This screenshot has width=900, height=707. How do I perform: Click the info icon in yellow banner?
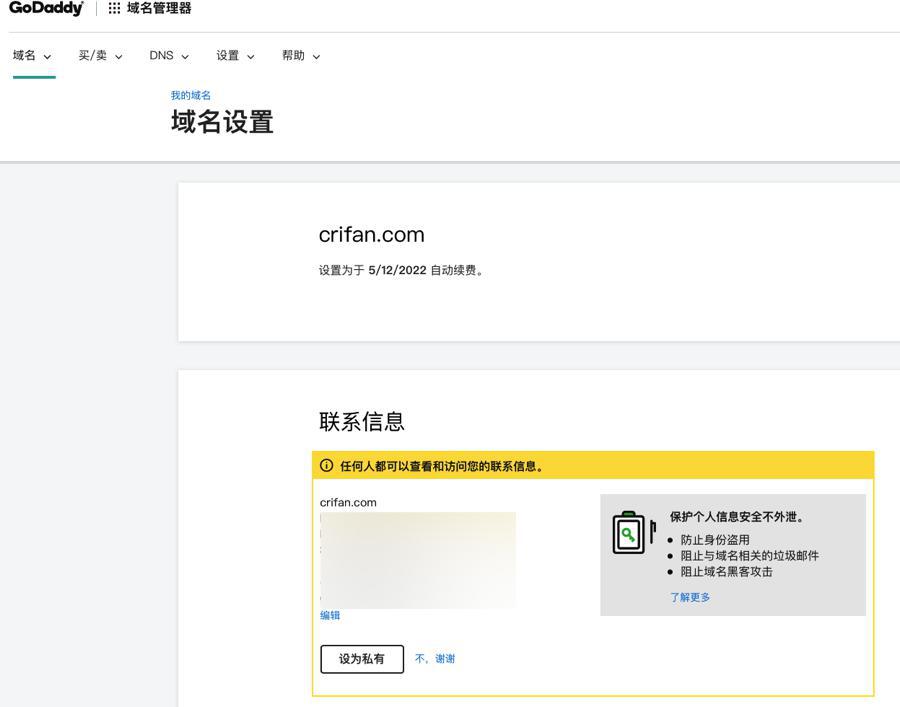pyautogui.click(x=326, y=465)
